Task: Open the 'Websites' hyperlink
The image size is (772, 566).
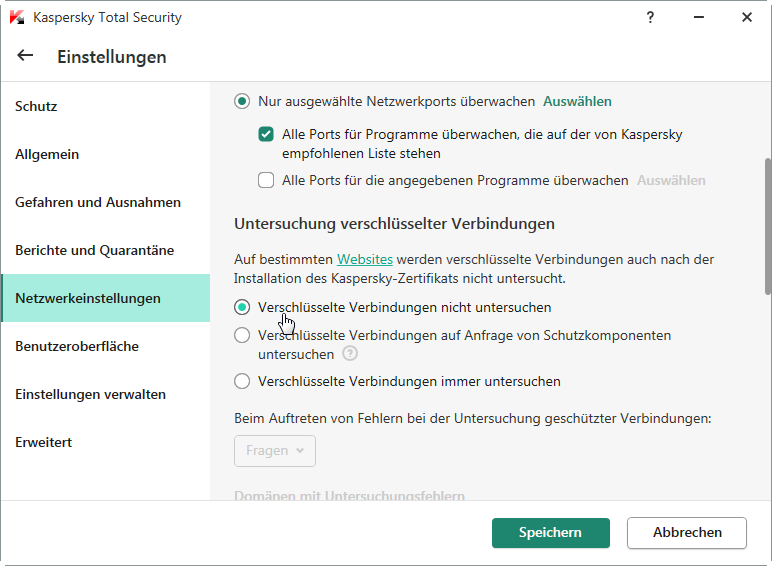Action: (364, 259)
